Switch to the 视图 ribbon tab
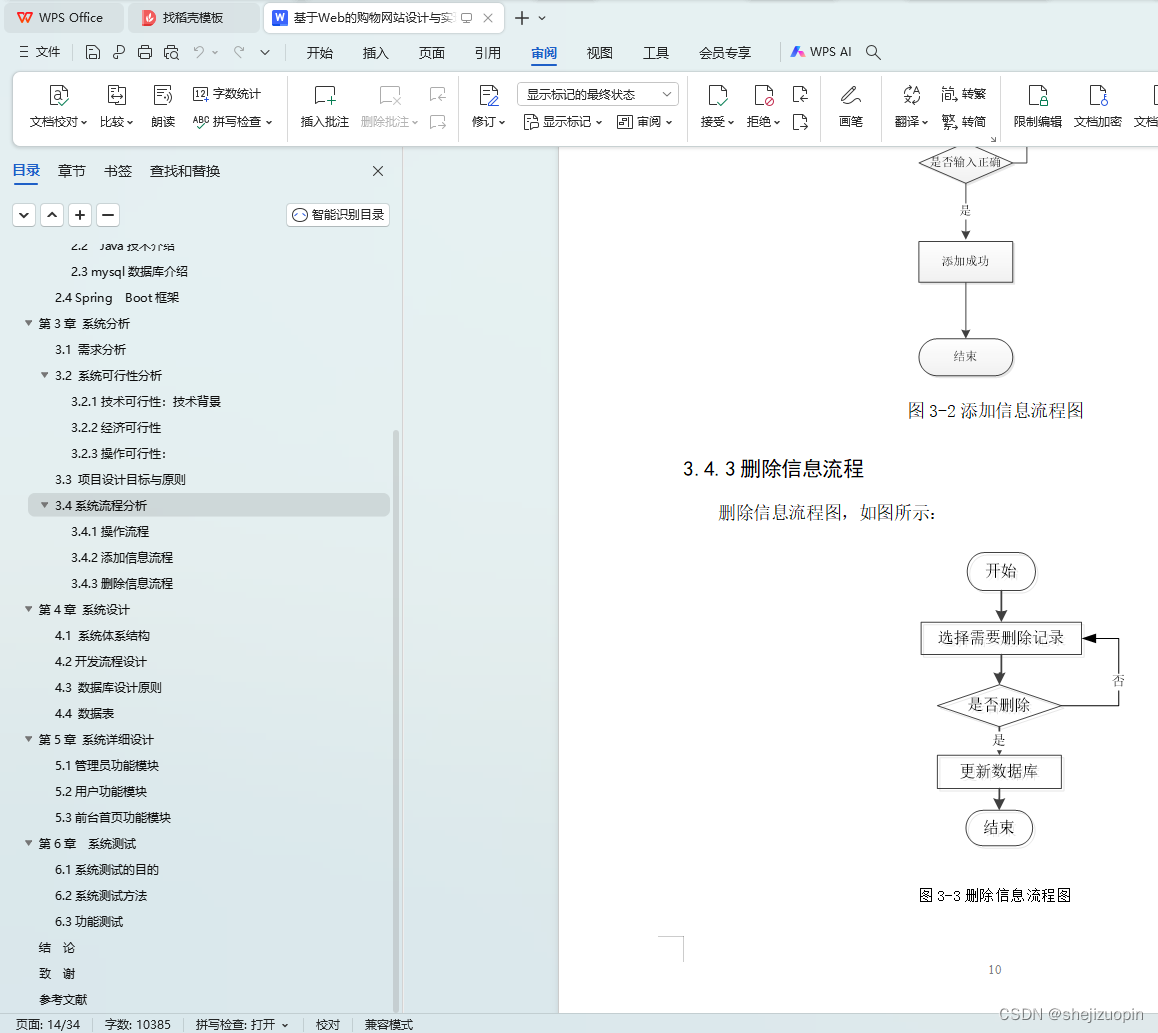The image size is (1158, 1033). pyautogui.click(x=599, y=53)
